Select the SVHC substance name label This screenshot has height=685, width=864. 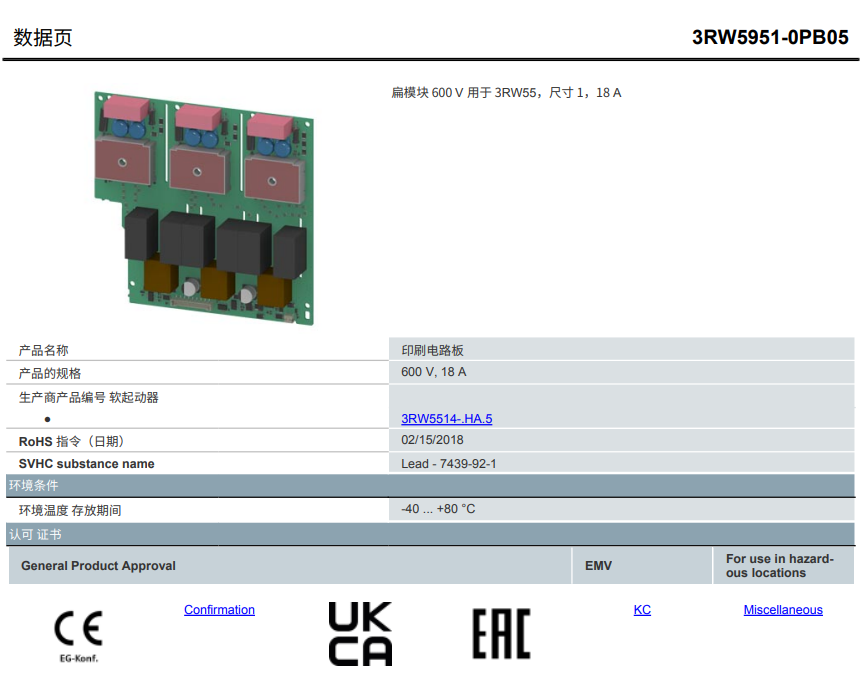(87, 464)
